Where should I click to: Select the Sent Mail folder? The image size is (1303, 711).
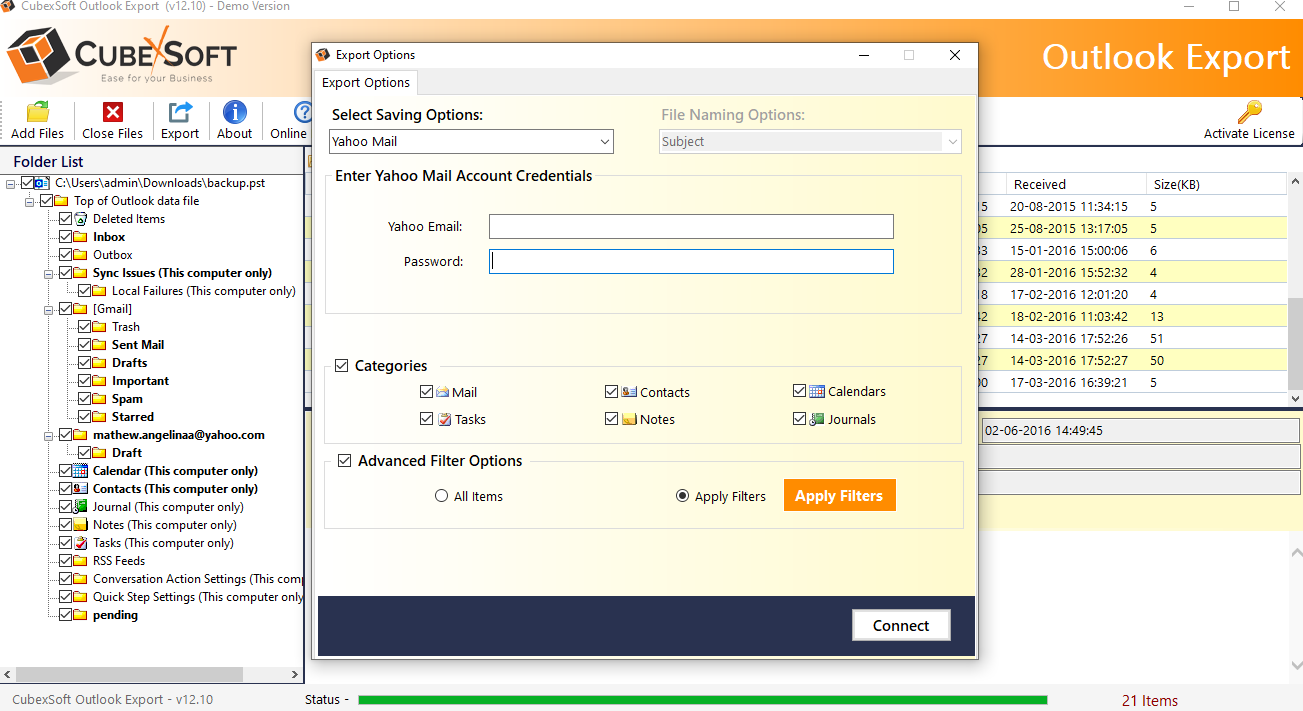click(x=138, y=345)
